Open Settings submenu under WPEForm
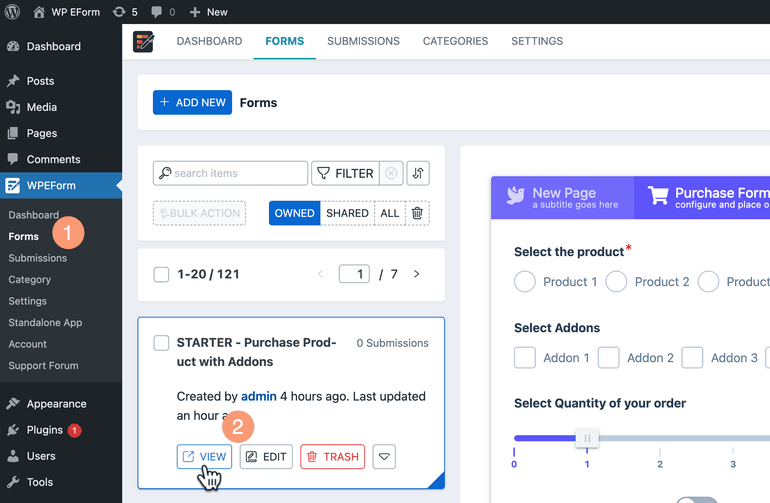The height and width of the screenshot is (503, 770). coord(28,301)
